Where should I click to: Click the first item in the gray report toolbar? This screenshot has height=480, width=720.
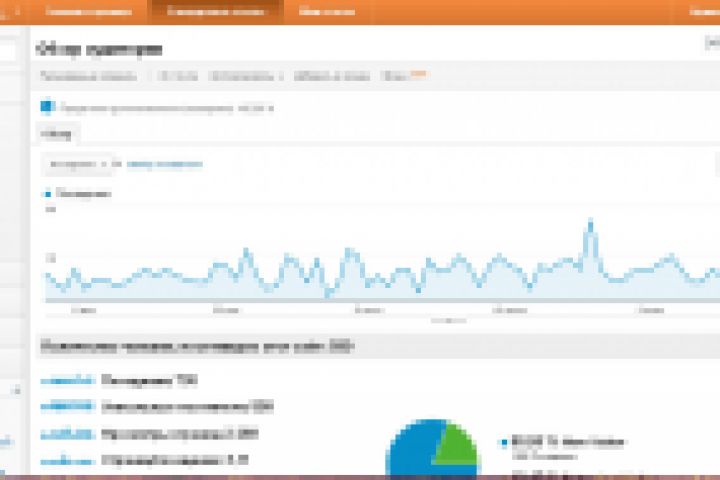coord(89,76)
